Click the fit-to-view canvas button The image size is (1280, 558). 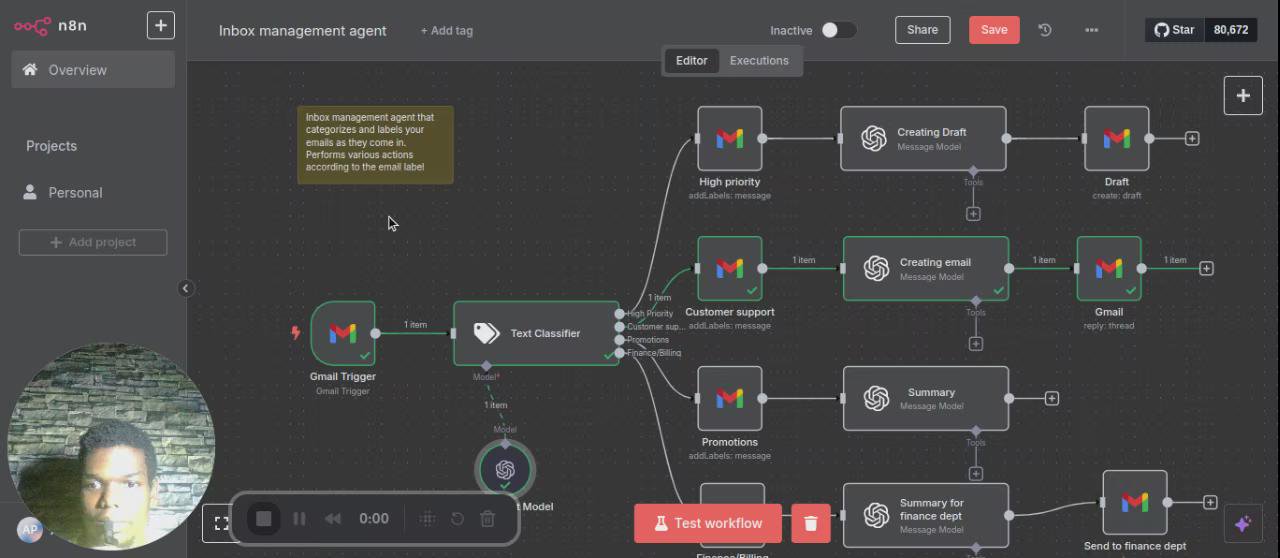click(x=220, y=523)
